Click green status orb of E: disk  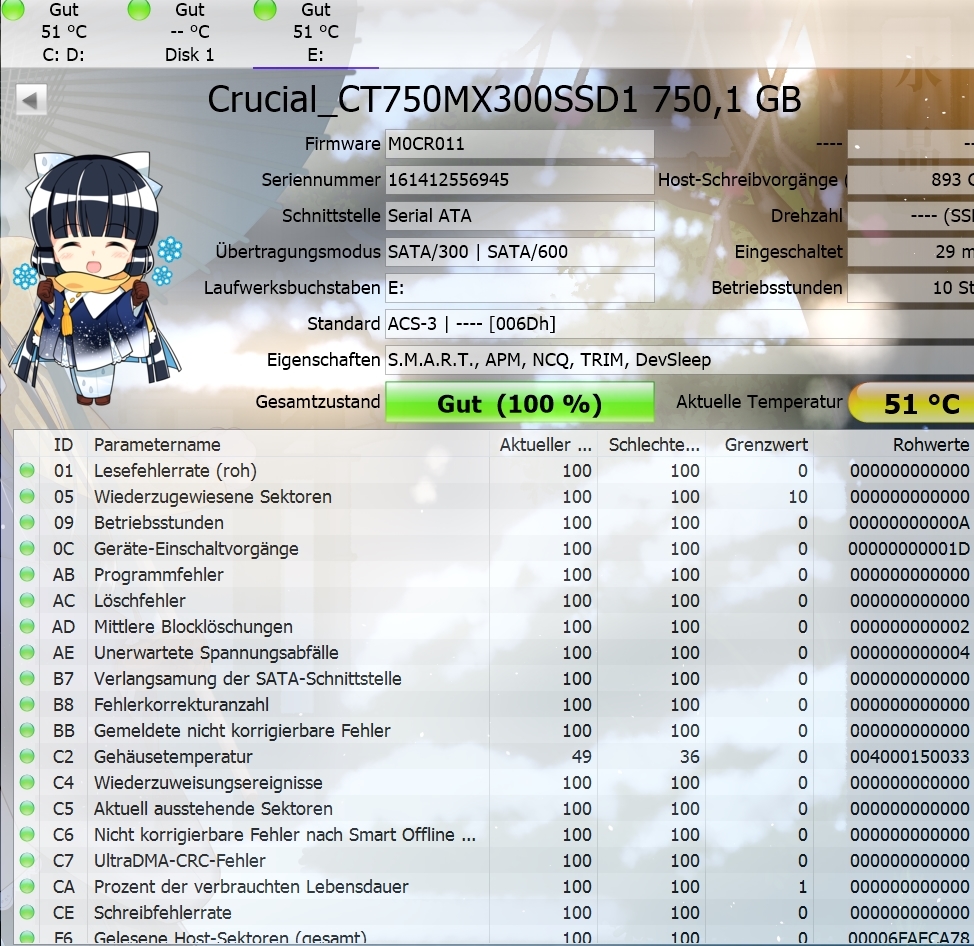pos(265,9)
